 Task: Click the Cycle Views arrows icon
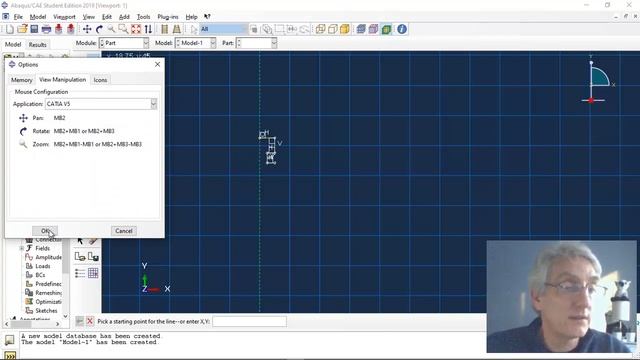(148, 29)
